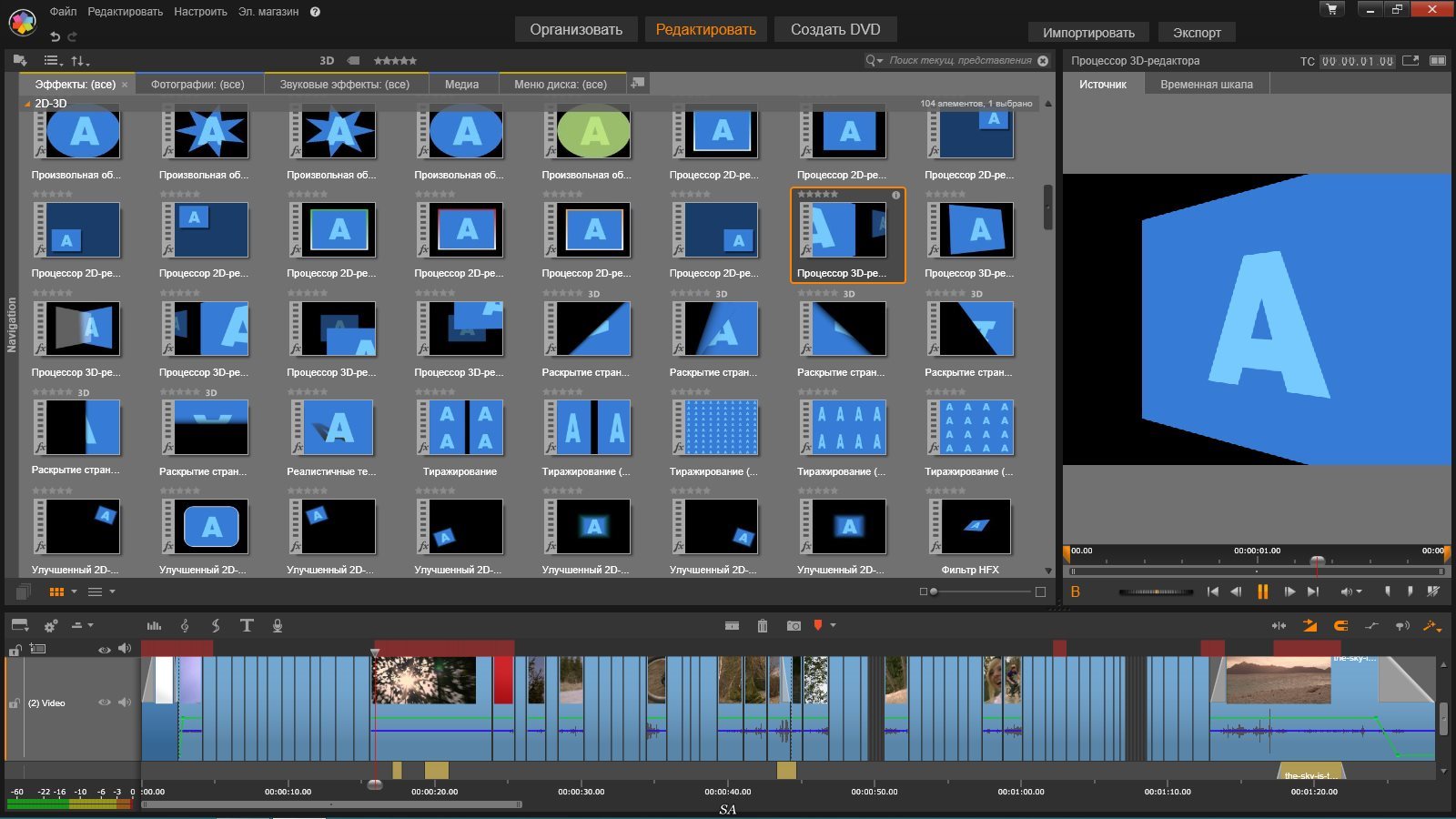Filter library by tags icon
The width and height of the screenshot is (1456, 819).
[x=353, y=60]
